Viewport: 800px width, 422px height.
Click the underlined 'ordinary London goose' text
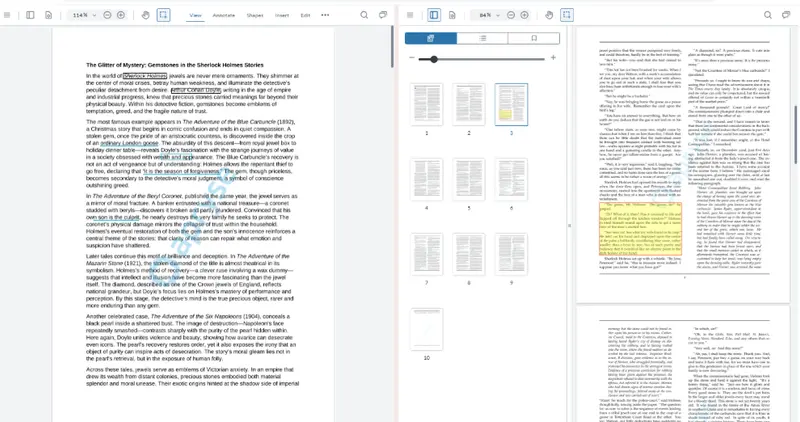point(129,143)
